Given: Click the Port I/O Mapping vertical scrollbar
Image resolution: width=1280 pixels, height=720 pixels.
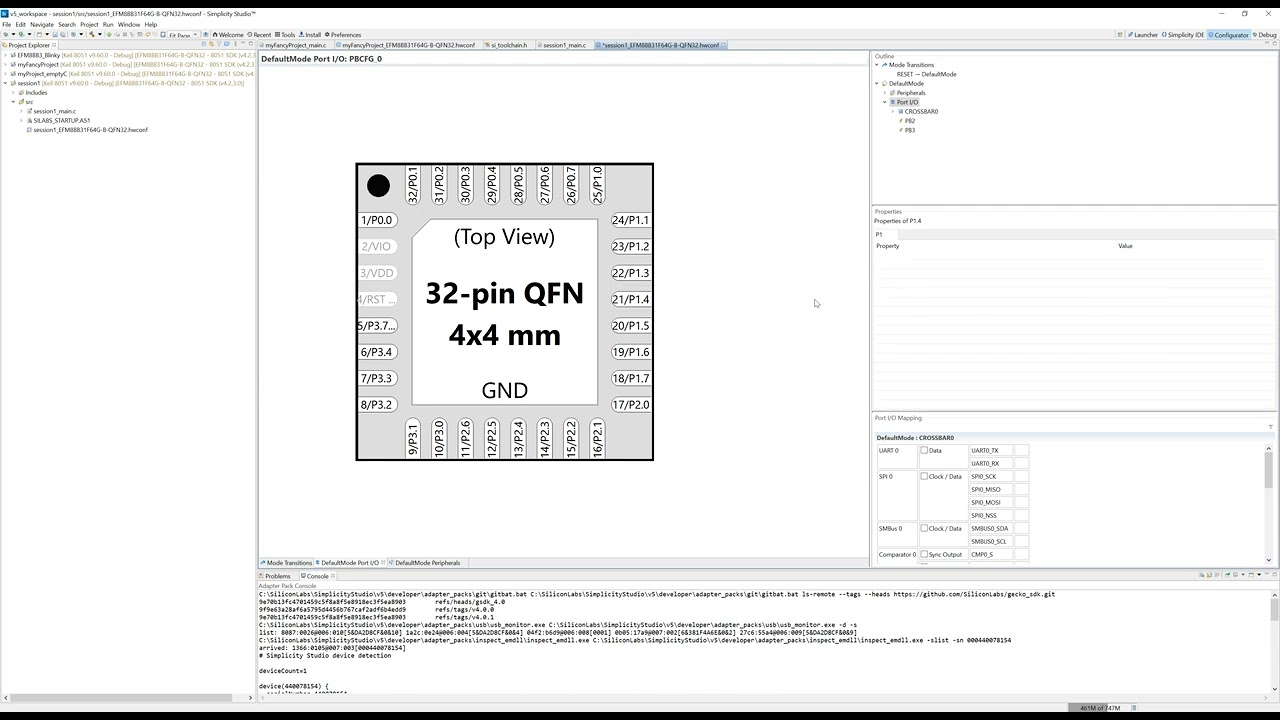Looking at the screenshot, I should coord(1269,502).
